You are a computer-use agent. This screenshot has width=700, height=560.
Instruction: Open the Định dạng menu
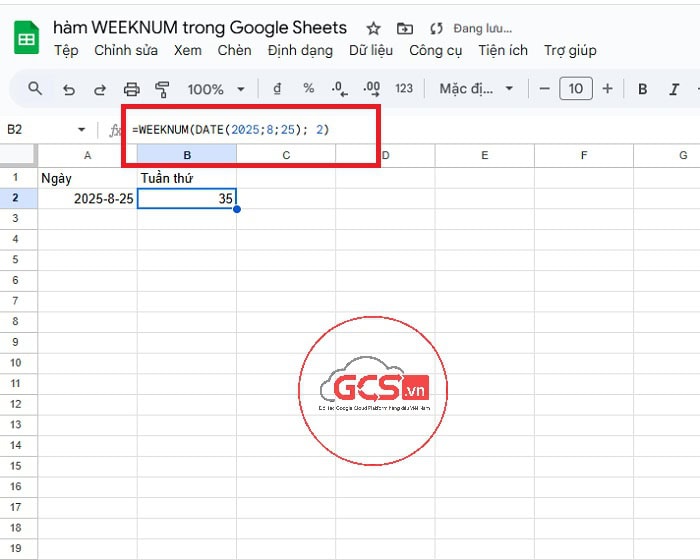pyautogui.click(x=300, y=50)
